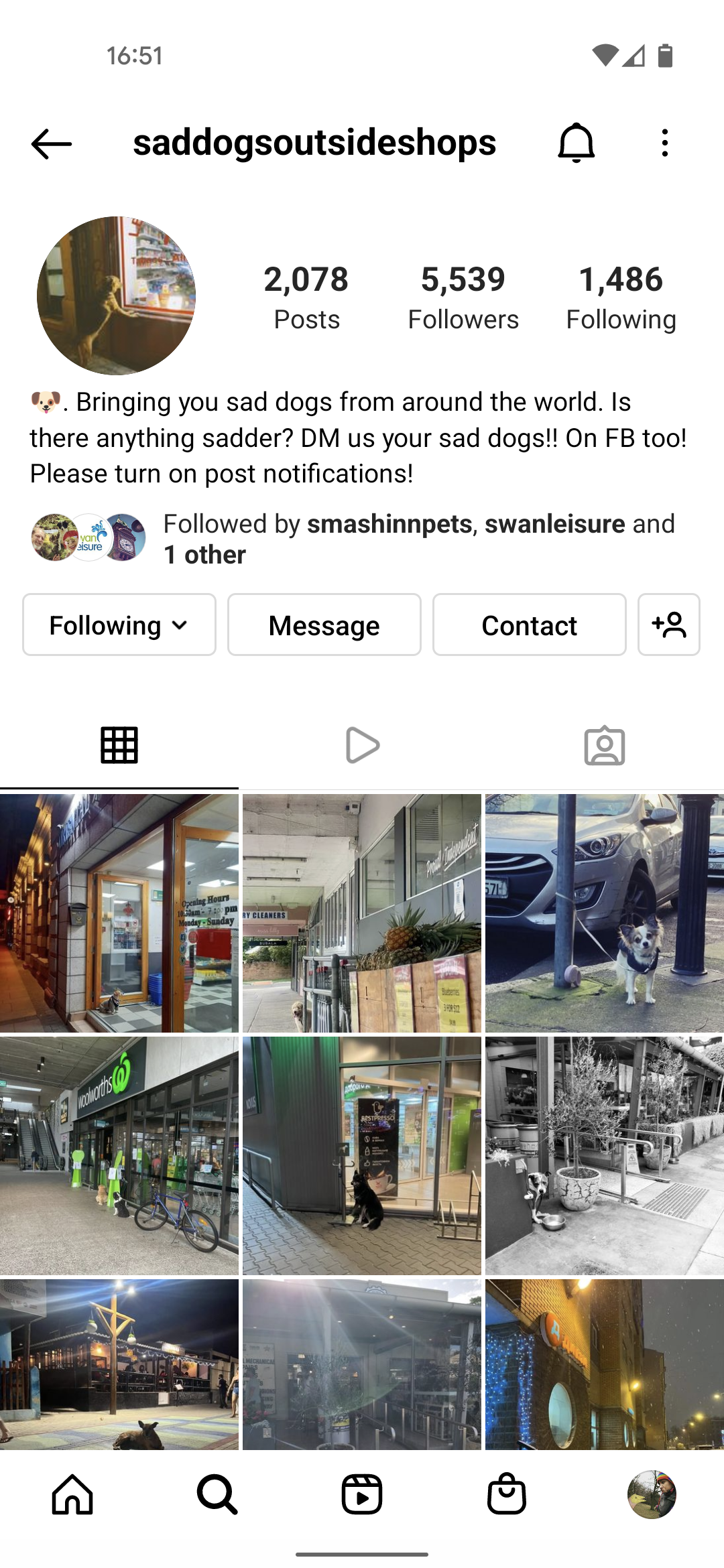Tap the Contact button
The height and width of the screenshot is (1568, 724).
click(530, 625)
